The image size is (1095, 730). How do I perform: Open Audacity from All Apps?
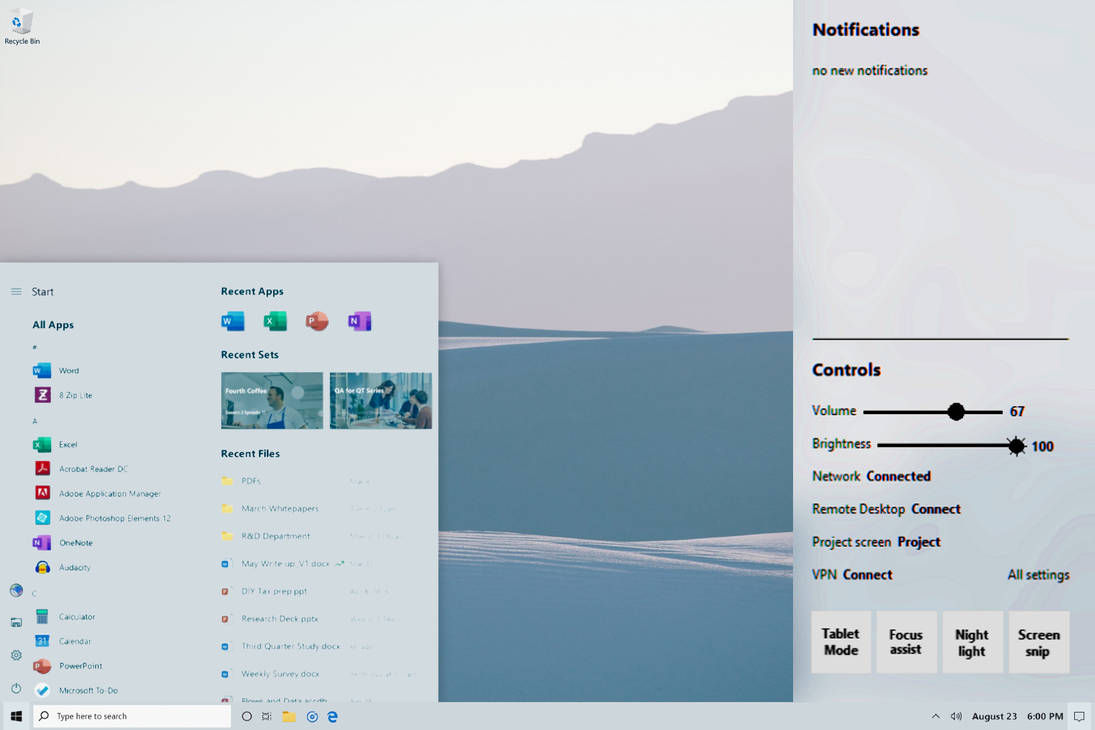pos(62,567)
